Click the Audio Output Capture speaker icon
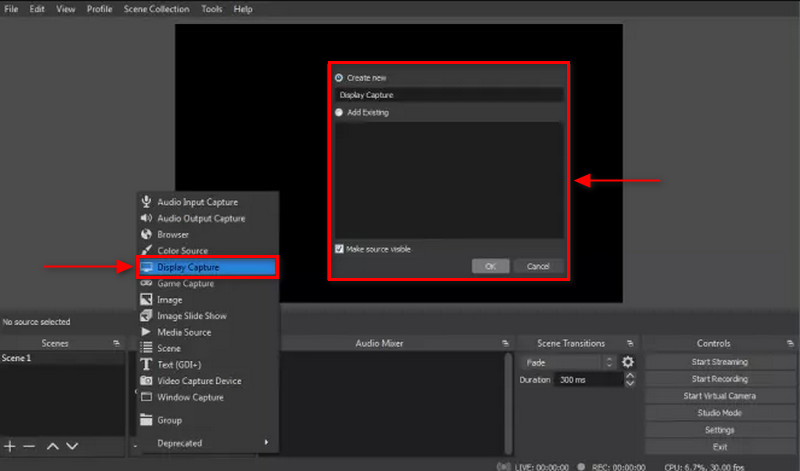The width and height of the screenshot is (800, 471). tap(146, 218)
